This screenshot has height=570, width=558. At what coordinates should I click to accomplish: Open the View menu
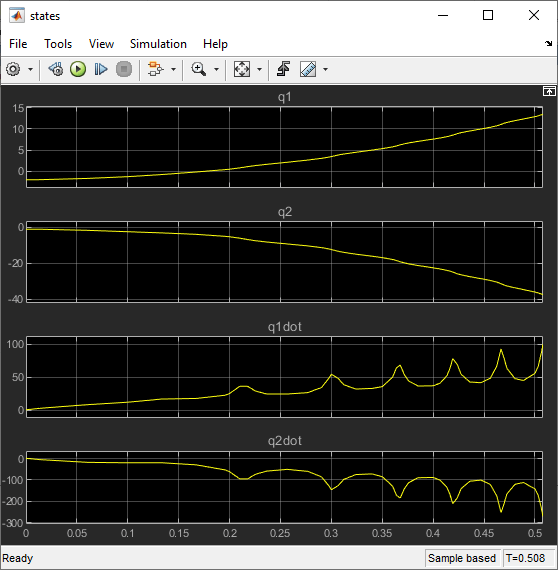[x=101, y=44]
